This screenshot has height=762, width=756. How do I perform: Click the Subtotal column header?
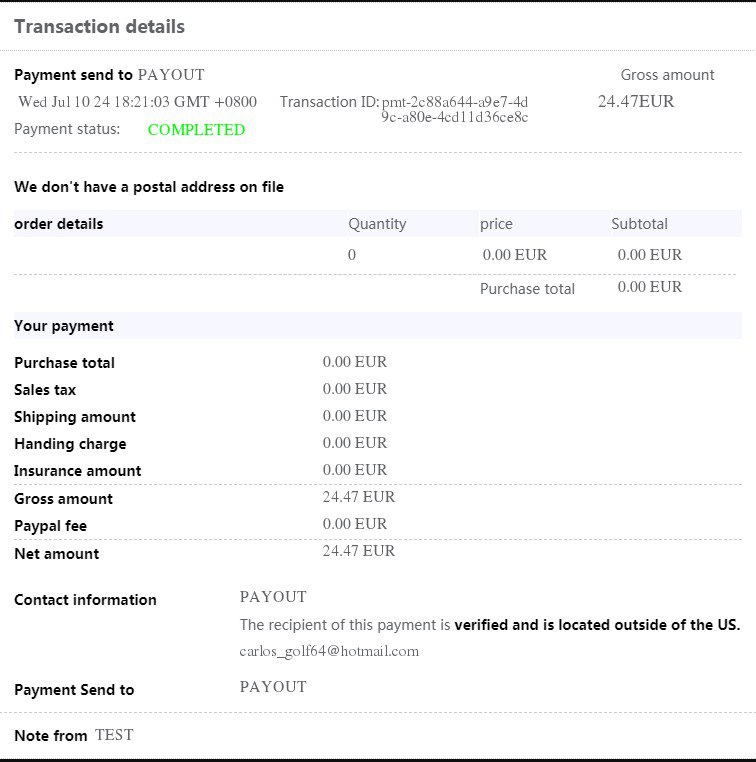tap(639, 224)
